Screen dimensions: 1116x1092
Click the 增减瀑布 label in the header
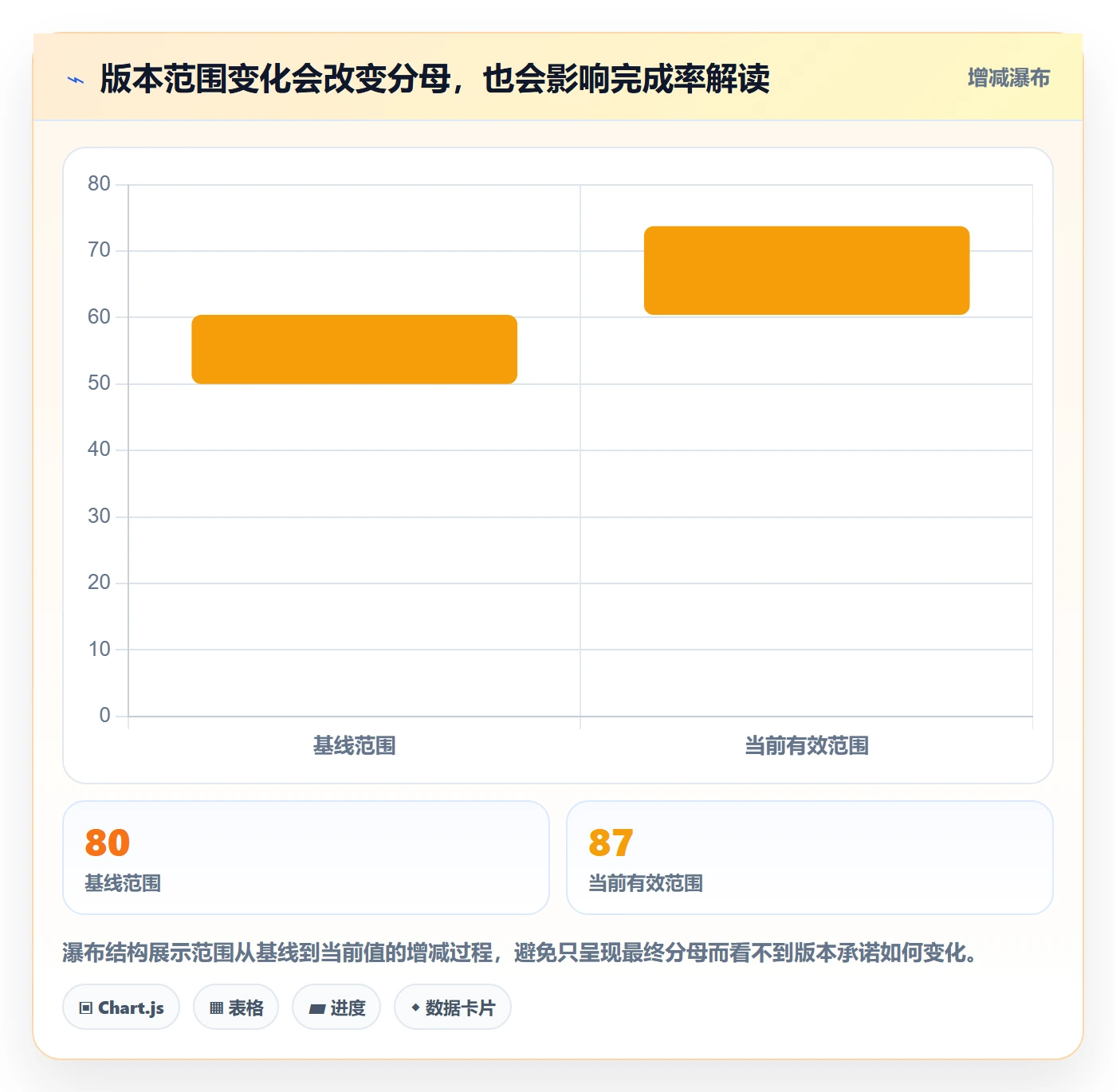1008,78
